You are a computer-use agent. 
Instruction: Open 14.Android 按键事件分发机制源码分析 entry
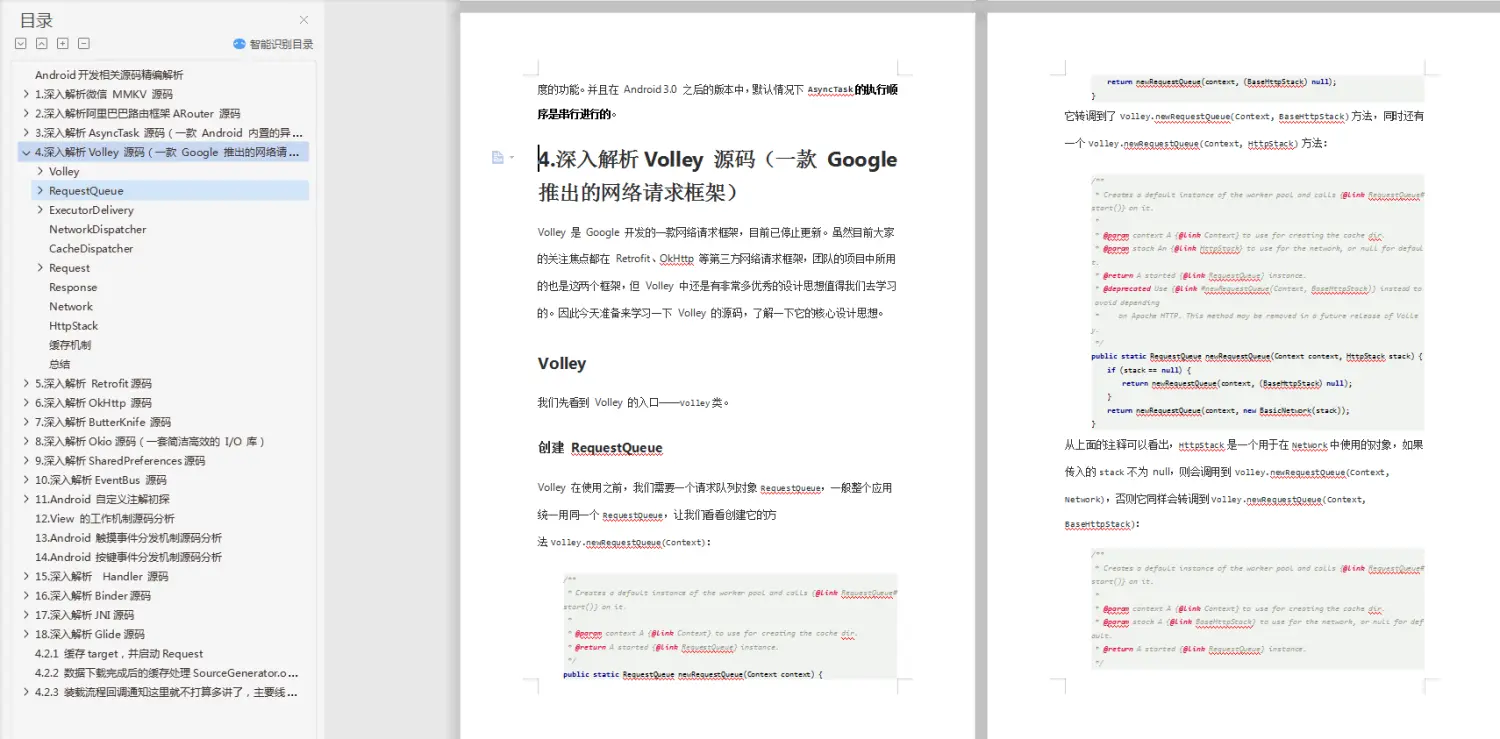[x=129, y=557]
